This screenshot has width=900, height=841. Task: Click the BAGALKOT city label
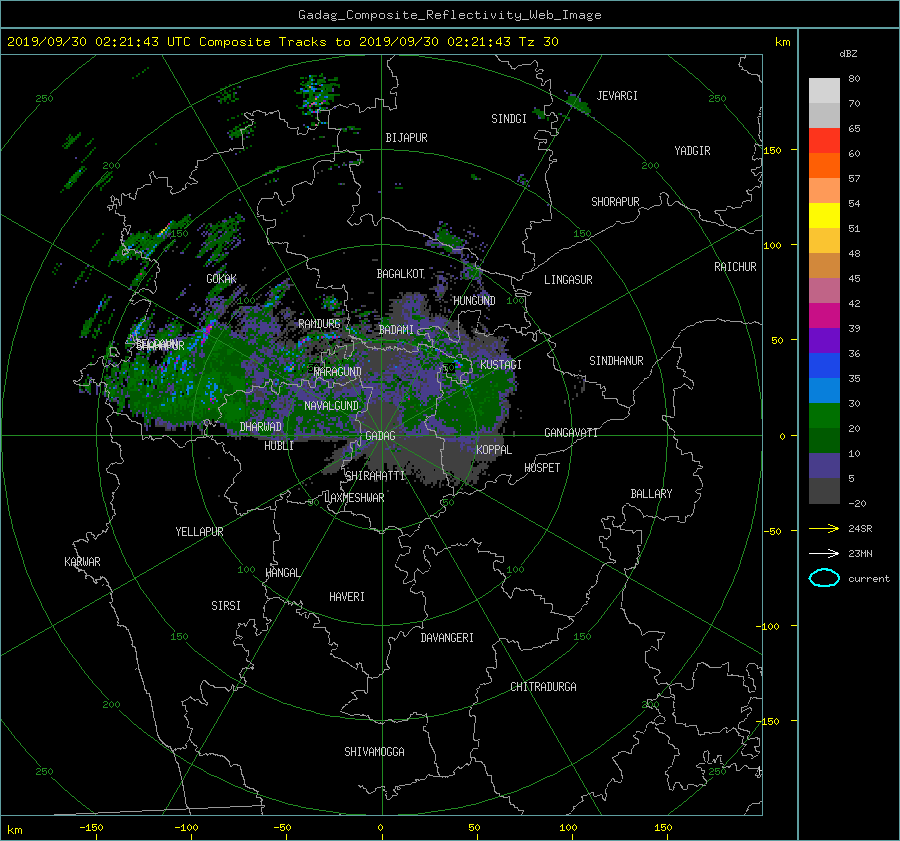coord(400,274)
